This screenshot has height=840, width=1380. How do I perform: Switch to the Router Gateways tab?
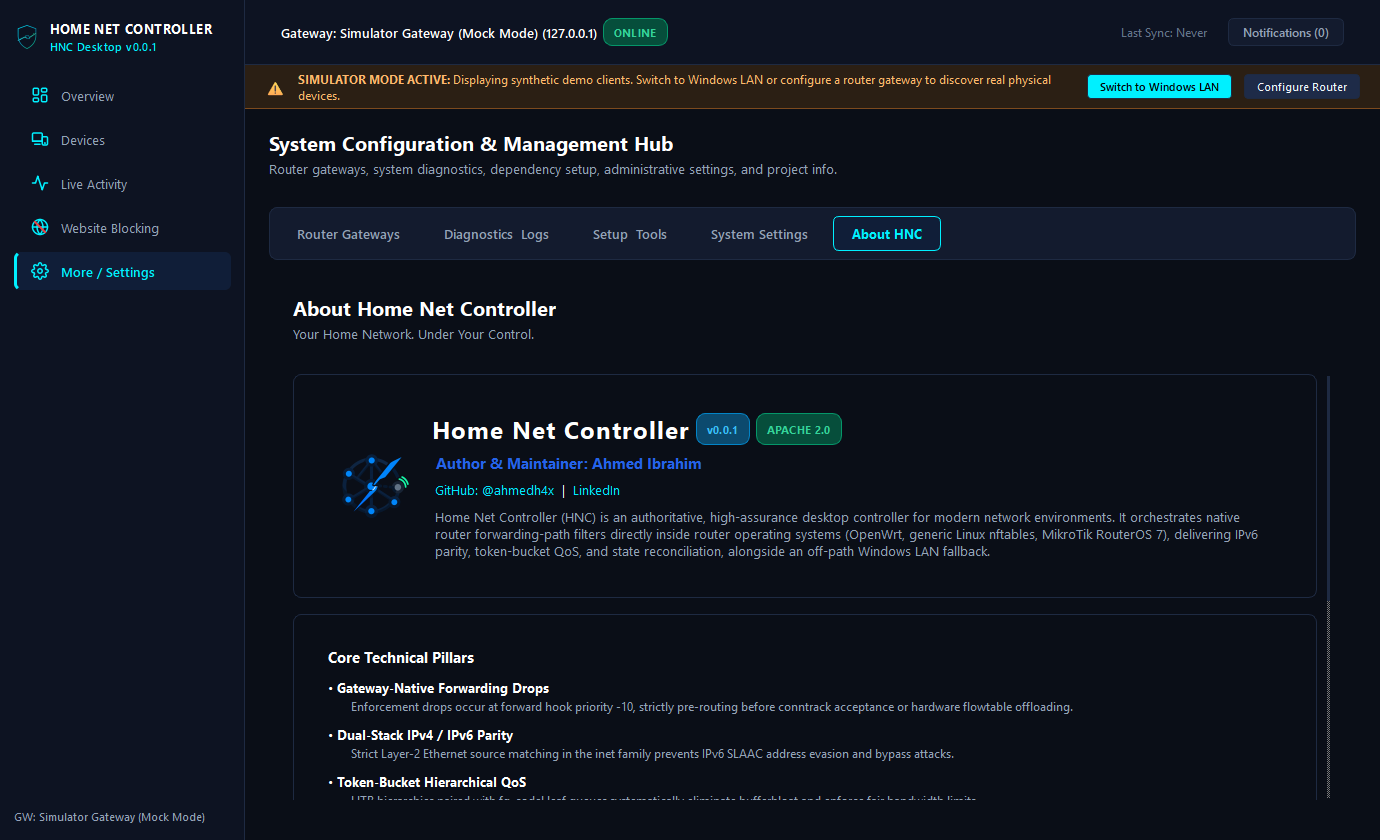348,234
